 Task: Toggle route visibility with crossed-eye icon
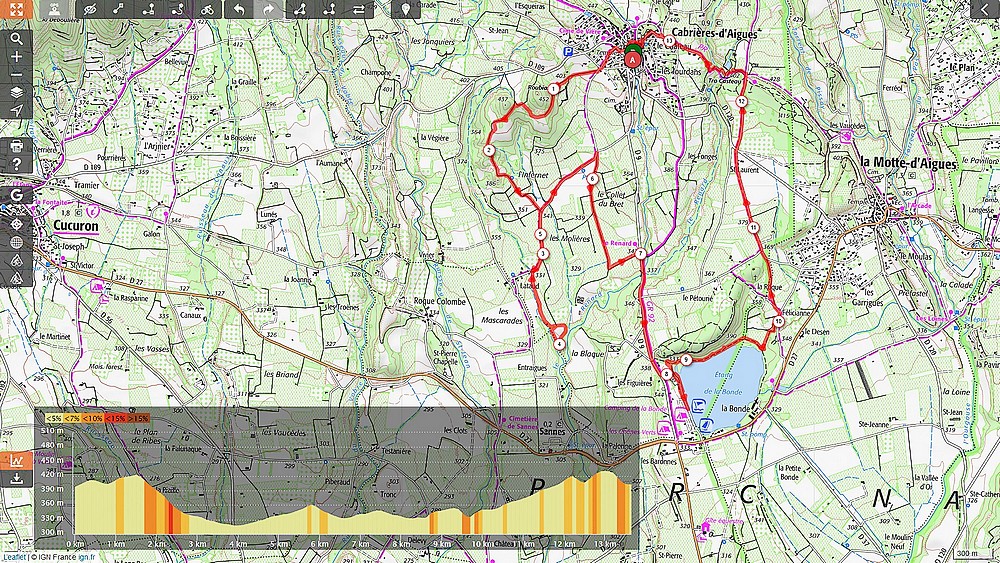pos(89,10)
